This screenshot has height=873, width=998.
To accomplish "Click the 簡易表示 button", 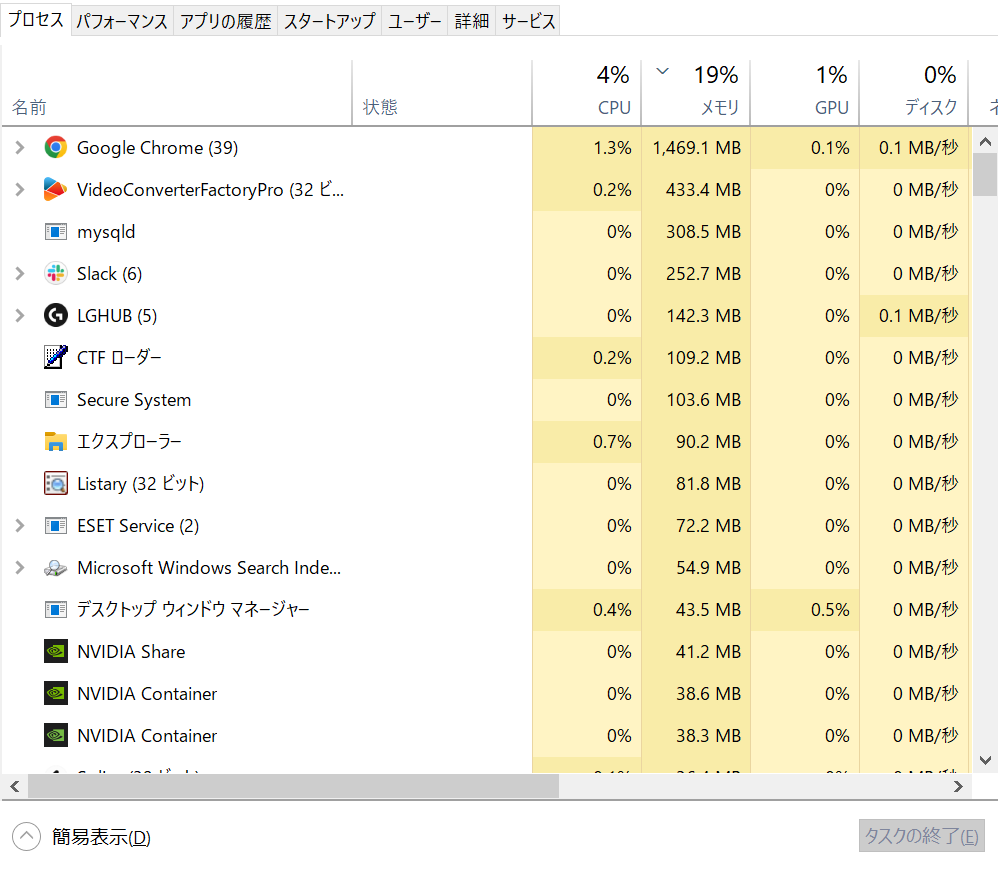I will pyautogui.click(x=82, y=838).
